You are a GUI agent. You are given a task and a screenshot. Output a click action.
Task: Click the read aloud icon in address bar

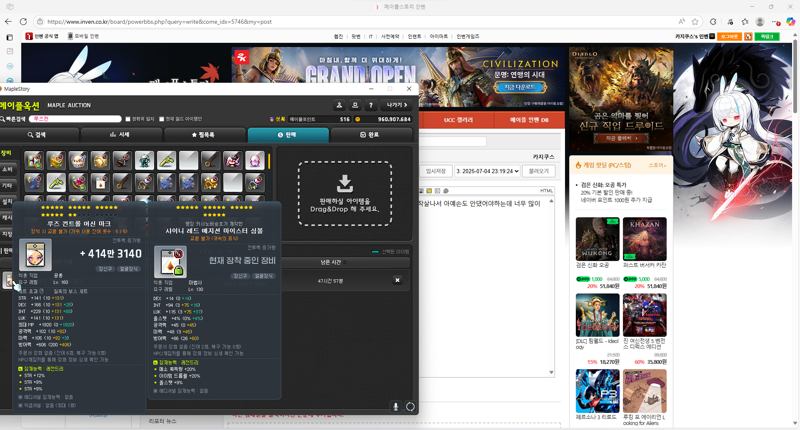click(x=682, y=21)
